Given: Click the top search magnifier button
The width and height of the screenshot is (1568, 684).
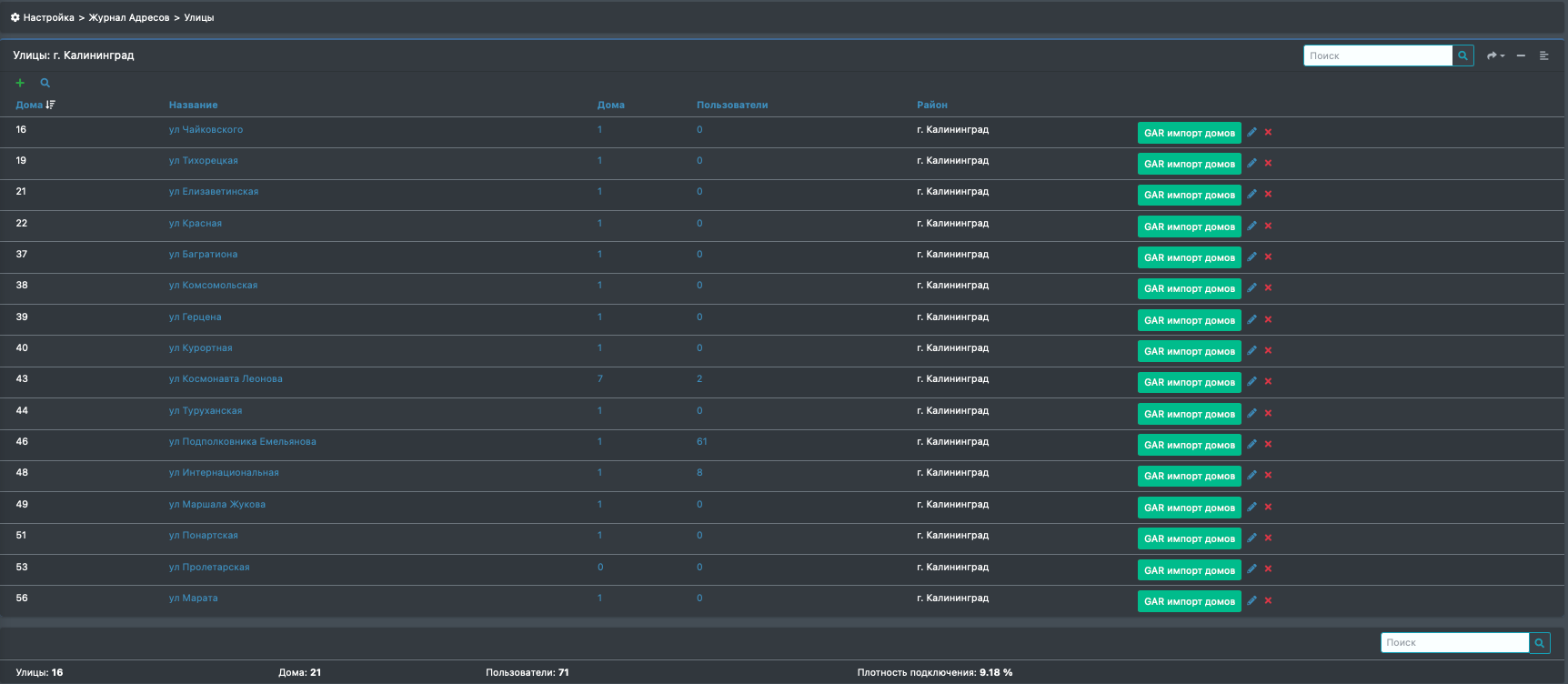Looking at the screenshot, I should pyautogui.click(x=1462, y=55).
